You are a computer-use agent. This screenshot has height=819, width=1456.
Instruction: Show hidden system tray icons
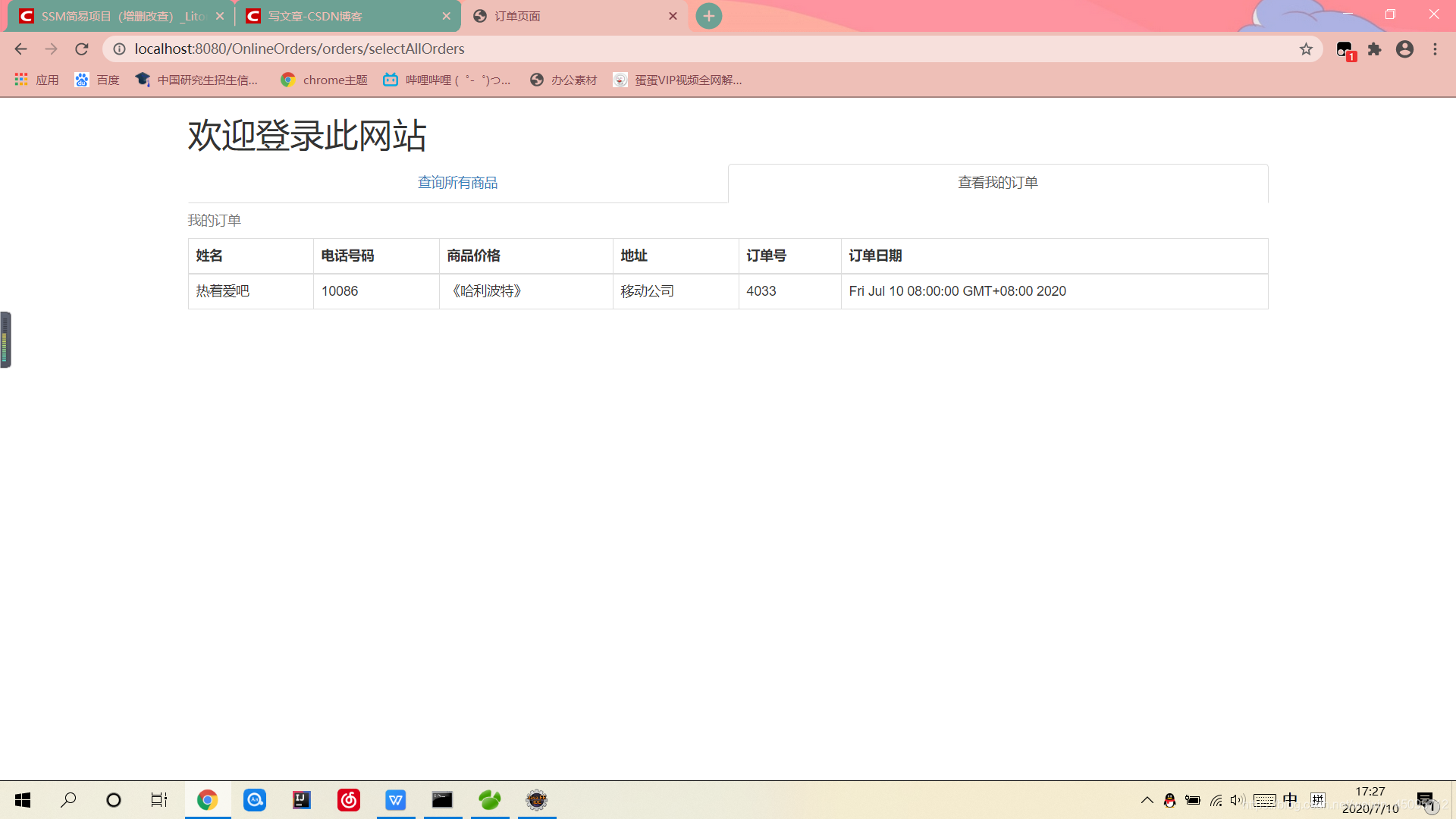click(1147, 800)
